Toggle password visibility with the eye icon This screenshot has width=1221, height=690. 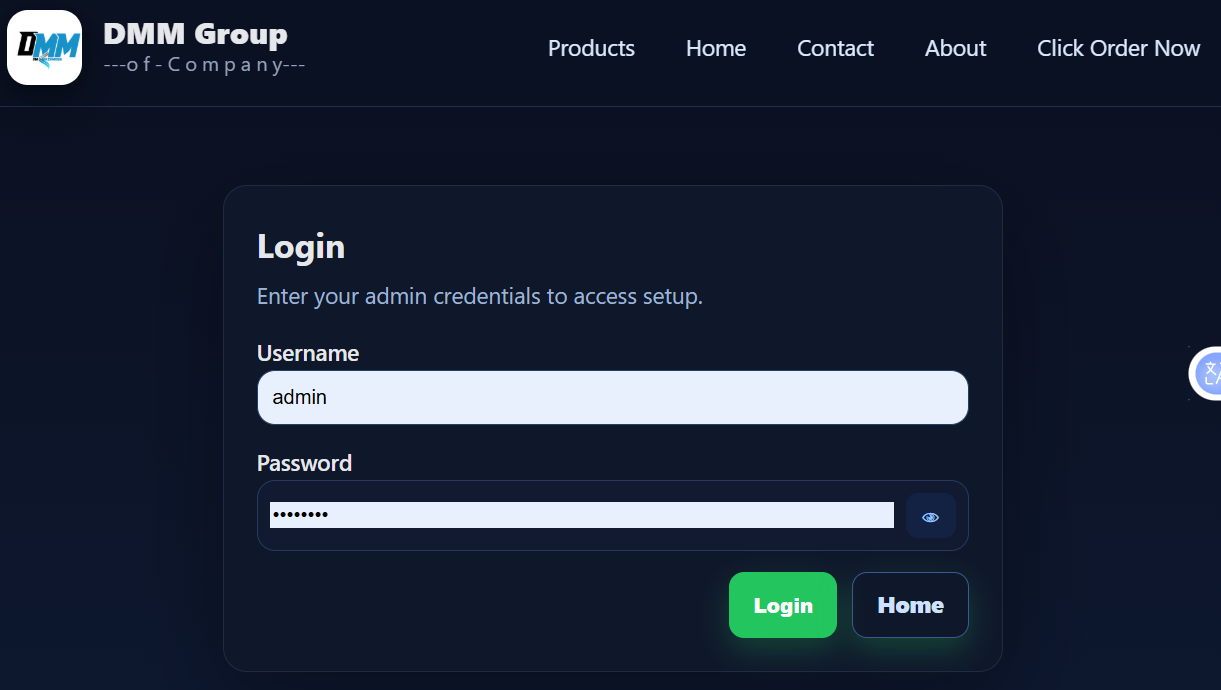click(x=930, y=516)
